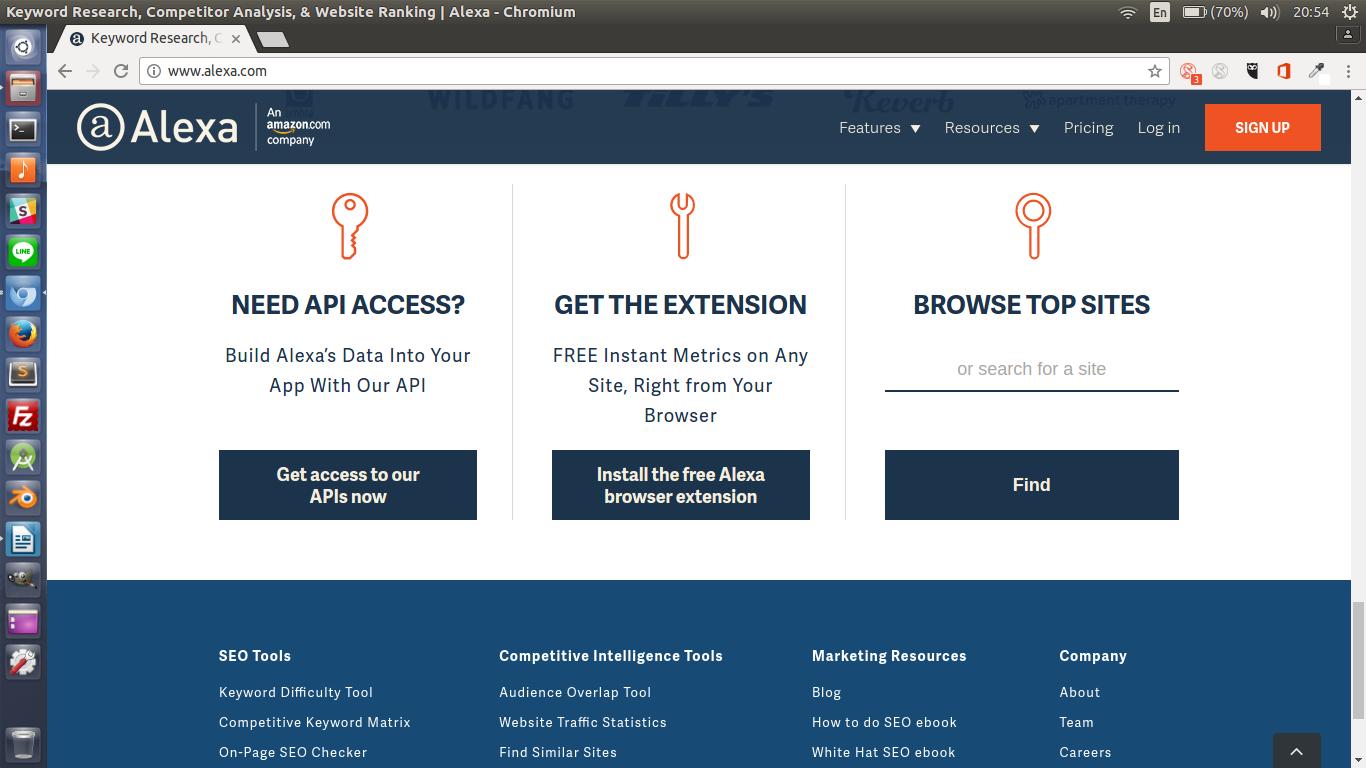
Task: Click the greyed-out globe extension icon
Action: (x=1220, y=71)
